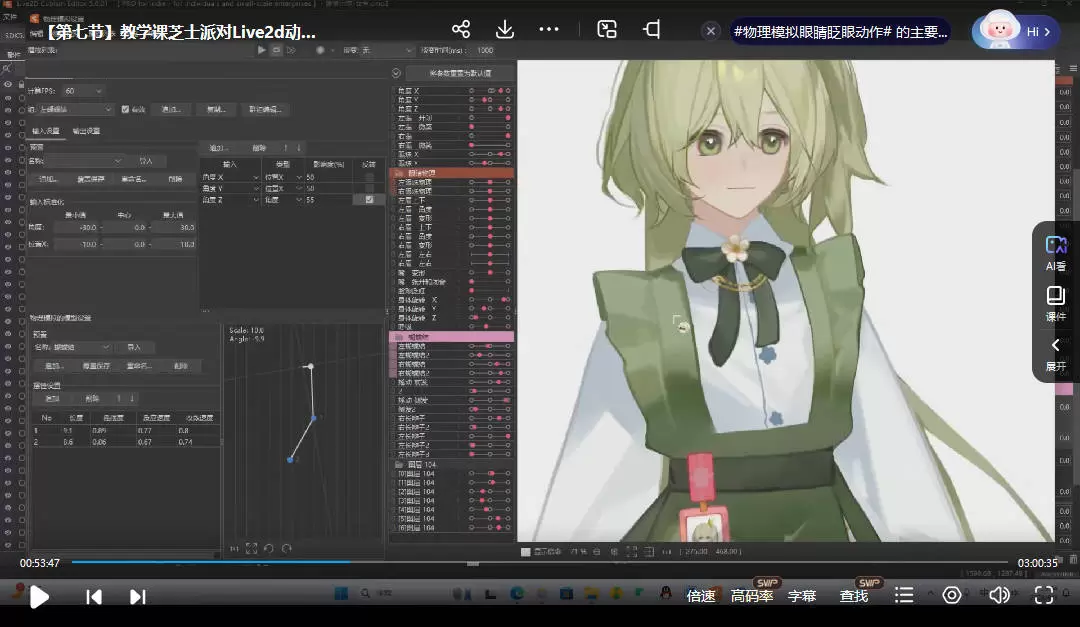Open the #物理模拟眼睛眨眼动作# topic suggestion
Image resolution: width=1080 pixels, height=627 pixels.
click(840, 32)
